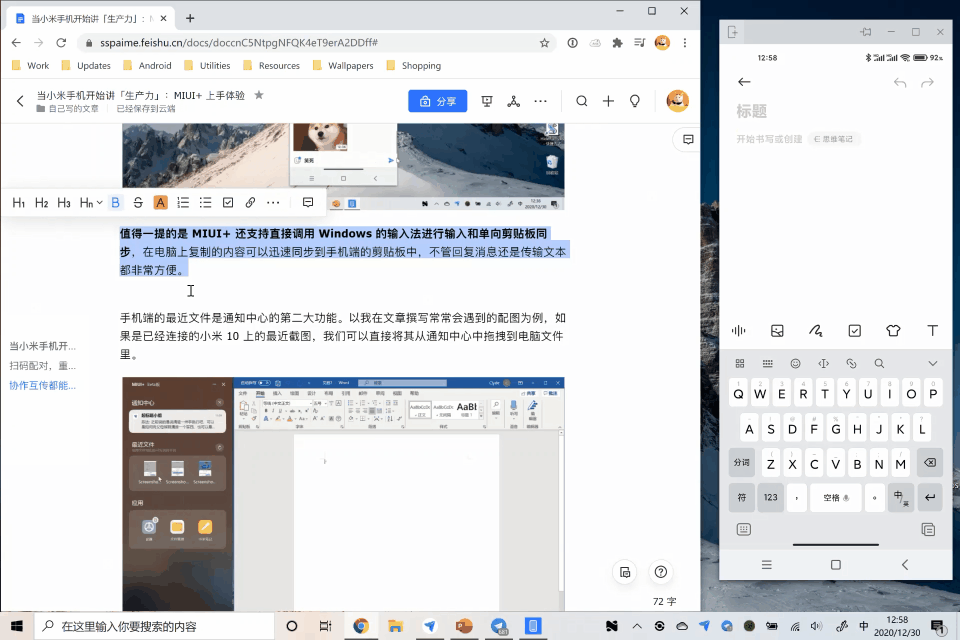The image size is (960, 640).
Task: Open the notifications lightbulb icon
Action: [635, 101]
